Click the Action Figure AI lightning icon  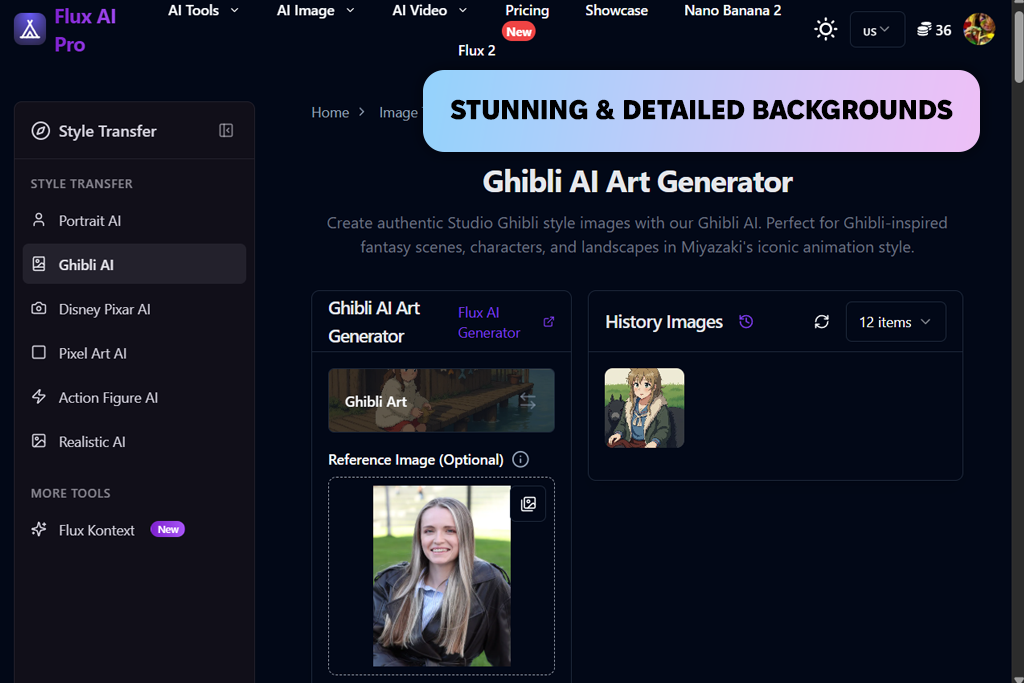(x=39, y=397)
